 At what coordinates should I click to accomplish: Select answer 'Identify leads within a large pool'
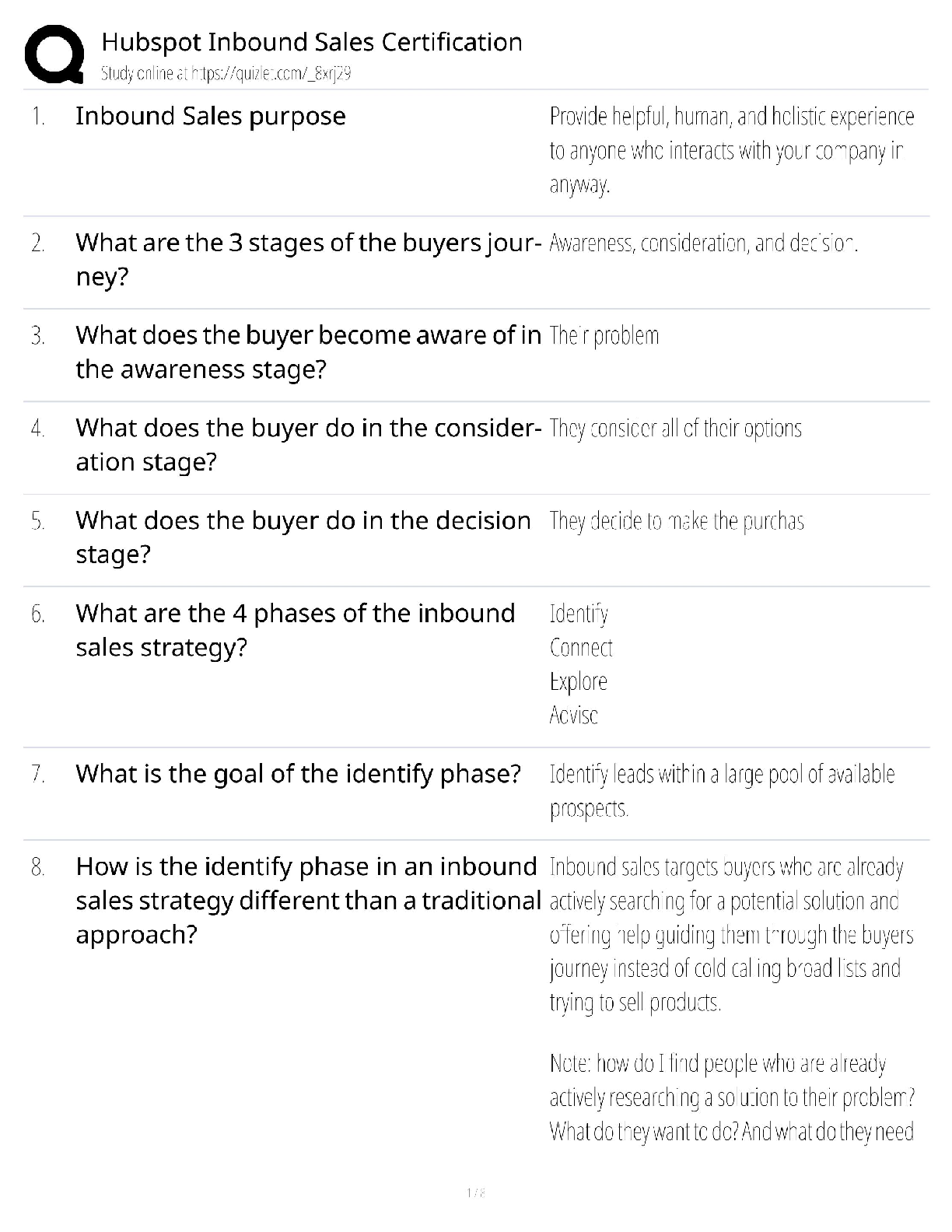[x=722, y=791]
